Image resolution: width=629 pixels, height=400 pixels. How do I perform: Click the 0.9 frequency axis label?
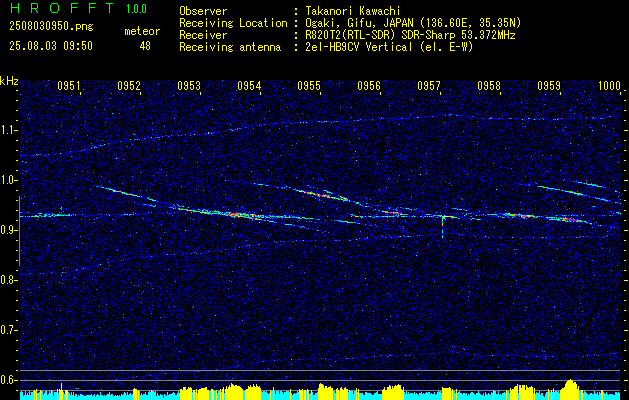(9, 230)
